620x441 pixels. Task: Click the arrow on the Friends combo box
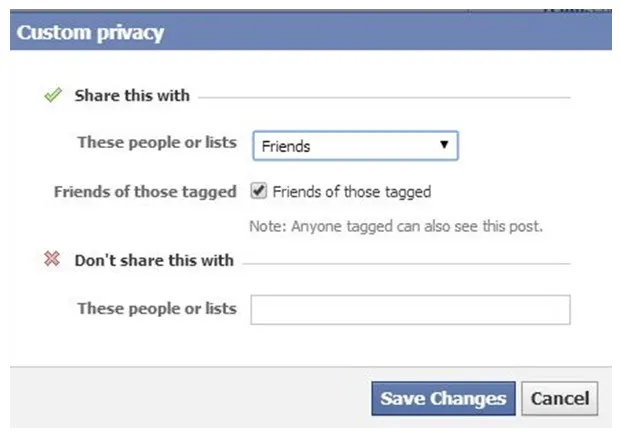click(444, 146)
